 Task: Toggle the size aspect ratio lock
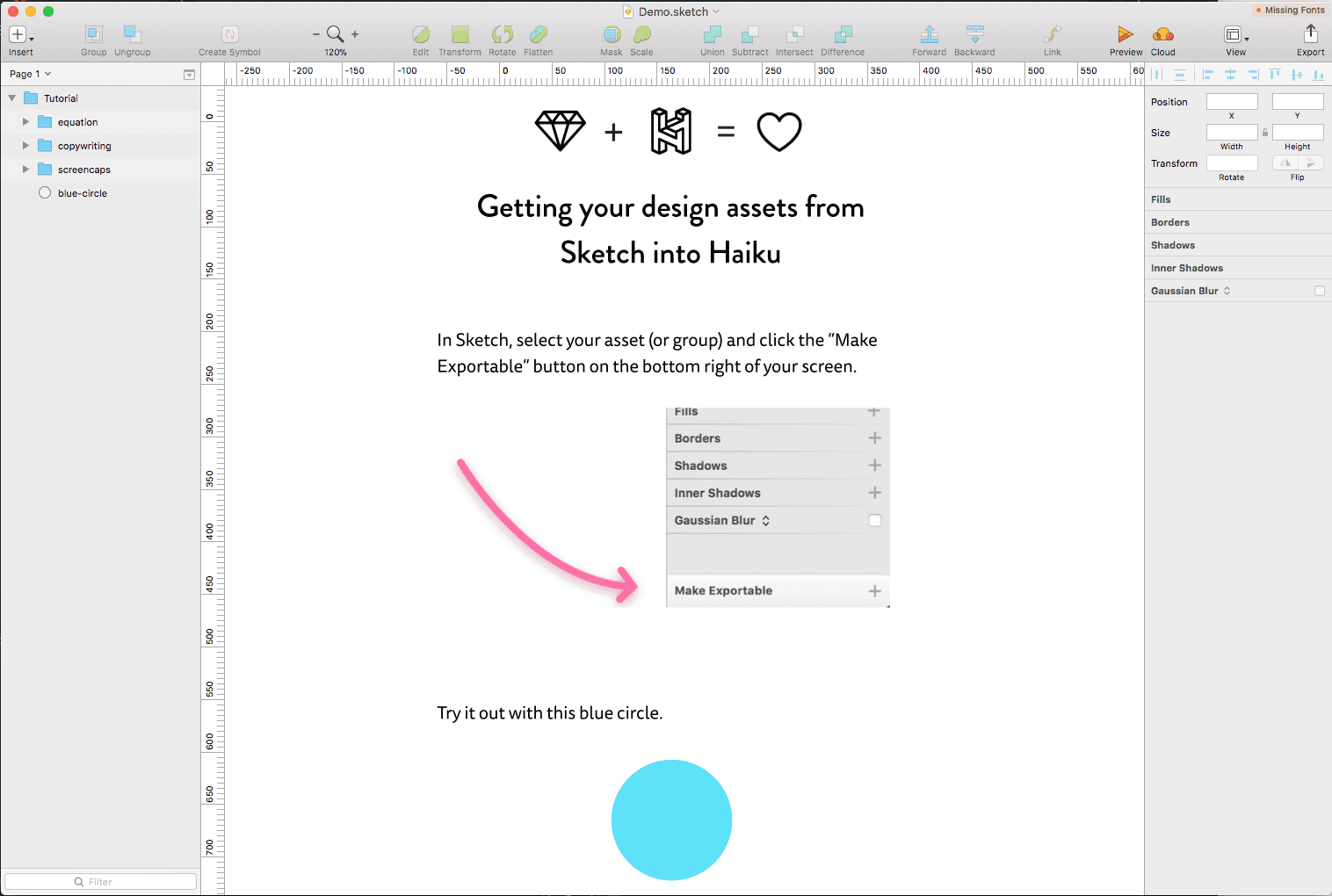(x=1265, y=133)
